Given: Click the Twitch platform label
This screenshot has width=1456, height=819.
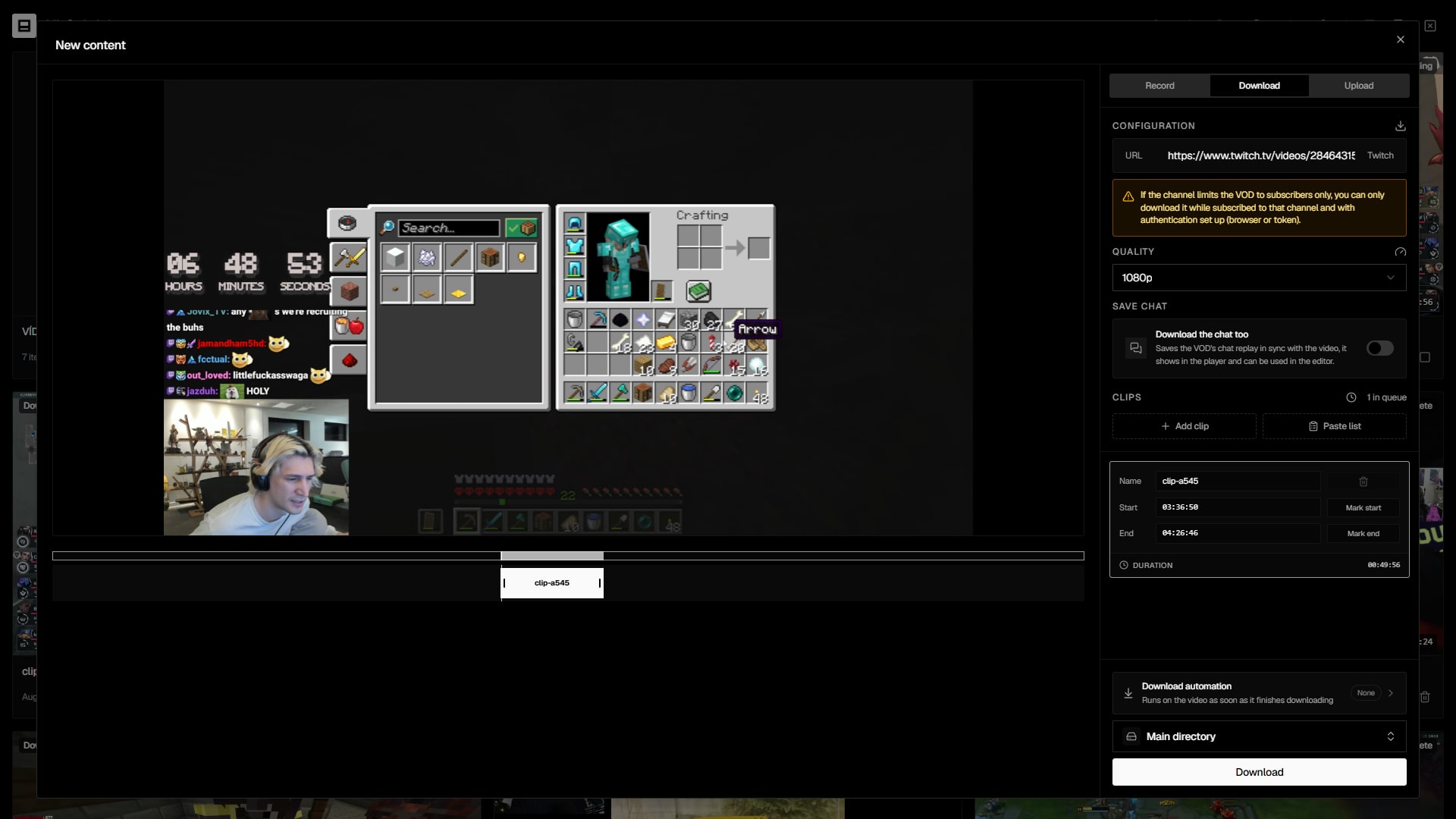Looking at the screenshot, I should tap(1379, 155).
